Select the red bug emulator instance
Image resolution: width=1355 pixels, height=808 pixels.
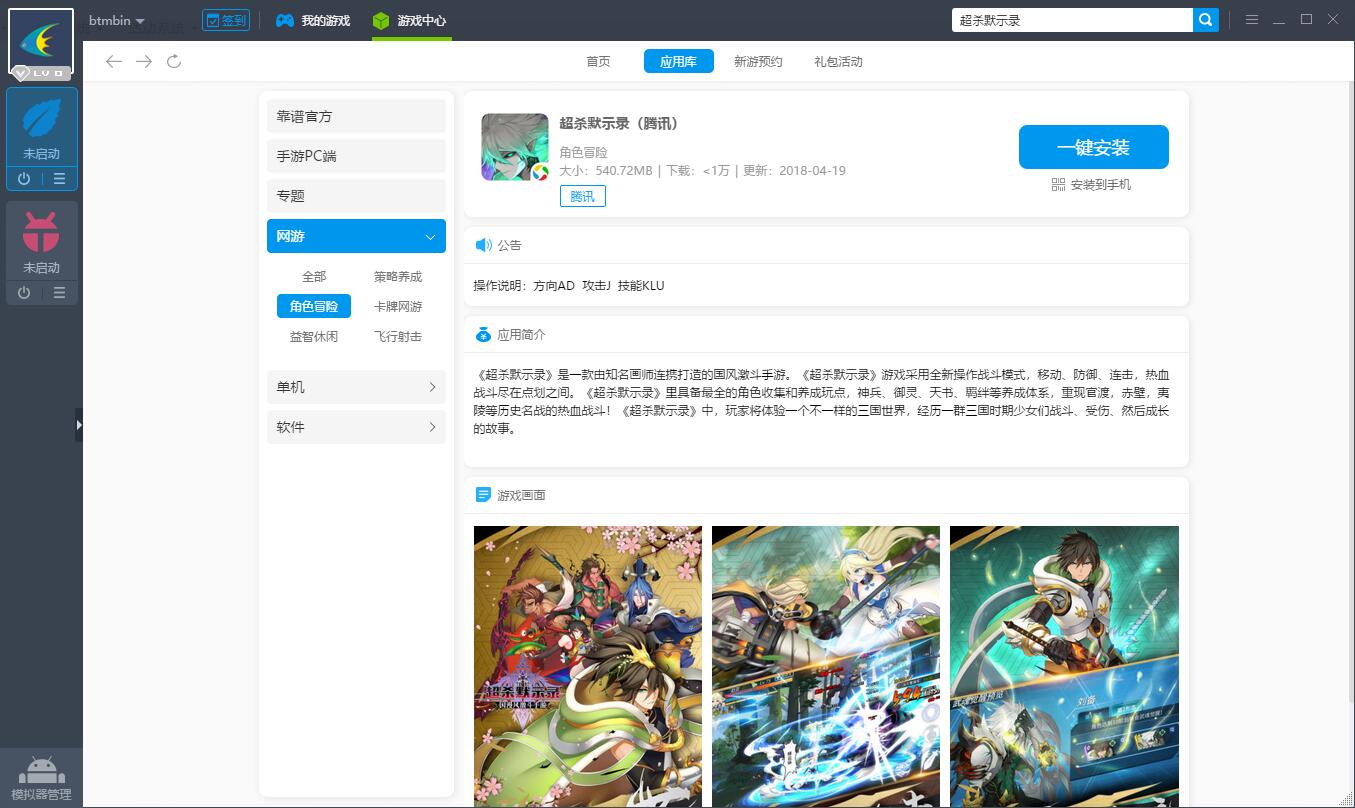click(x=42, y=240)
